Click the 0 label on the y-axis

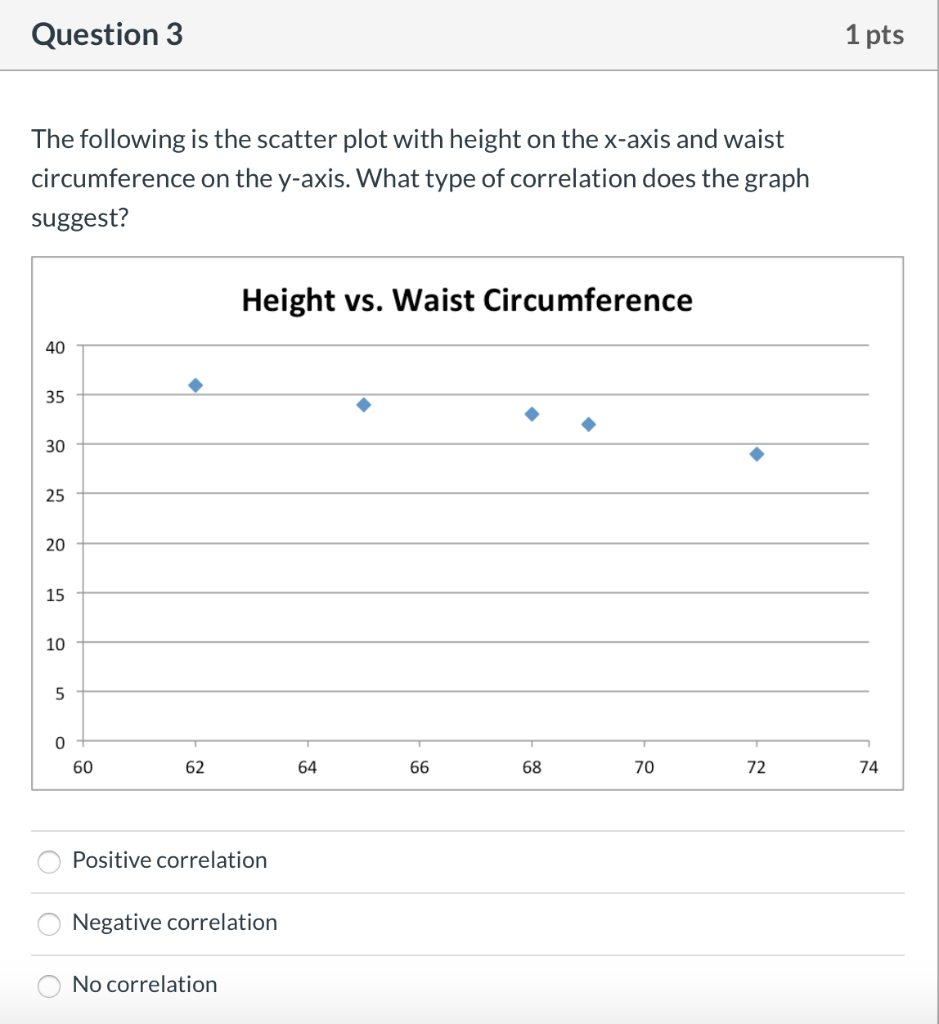(61, 742)
